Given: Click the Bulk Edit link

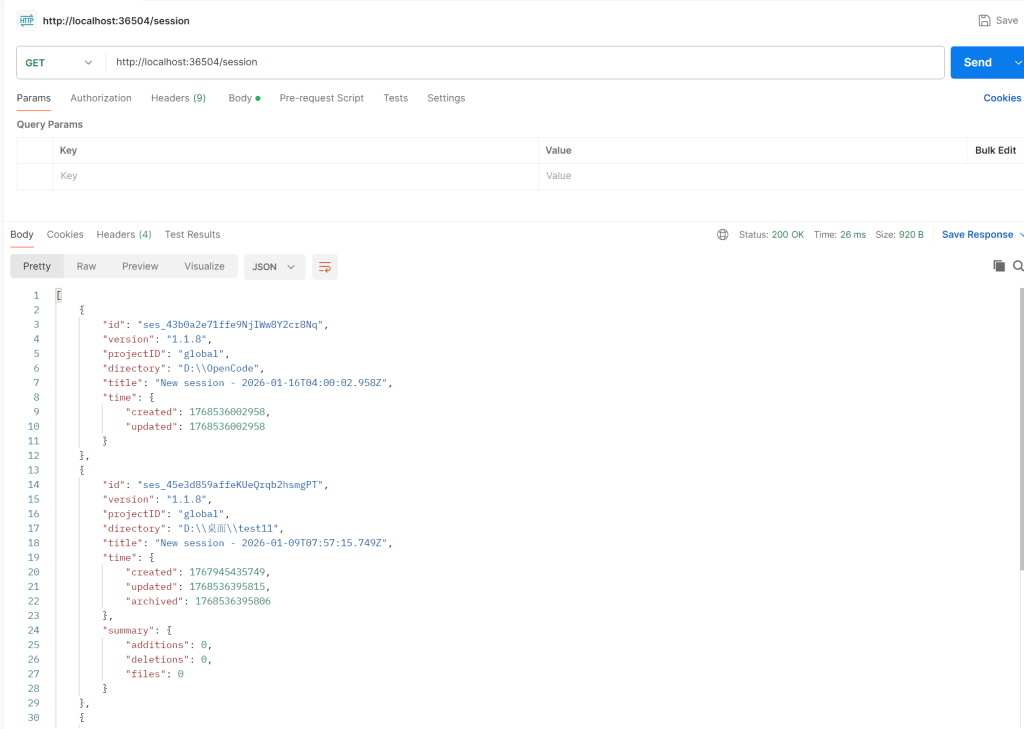Looking at the screenshot, I should point(995,150).
